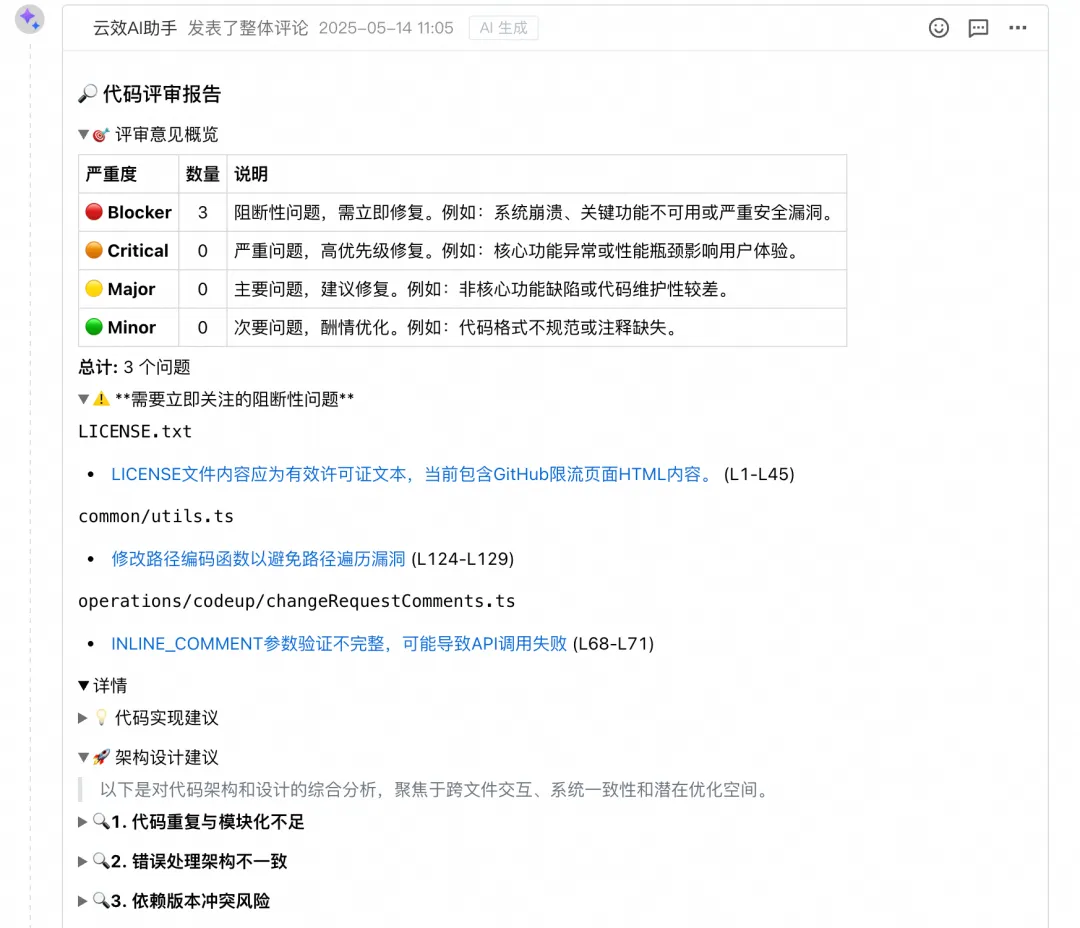Click the quote 以下是对代码架构和设计的综合分析
1080x928 pixels.
pyautogui.click(x=435, y=790)
